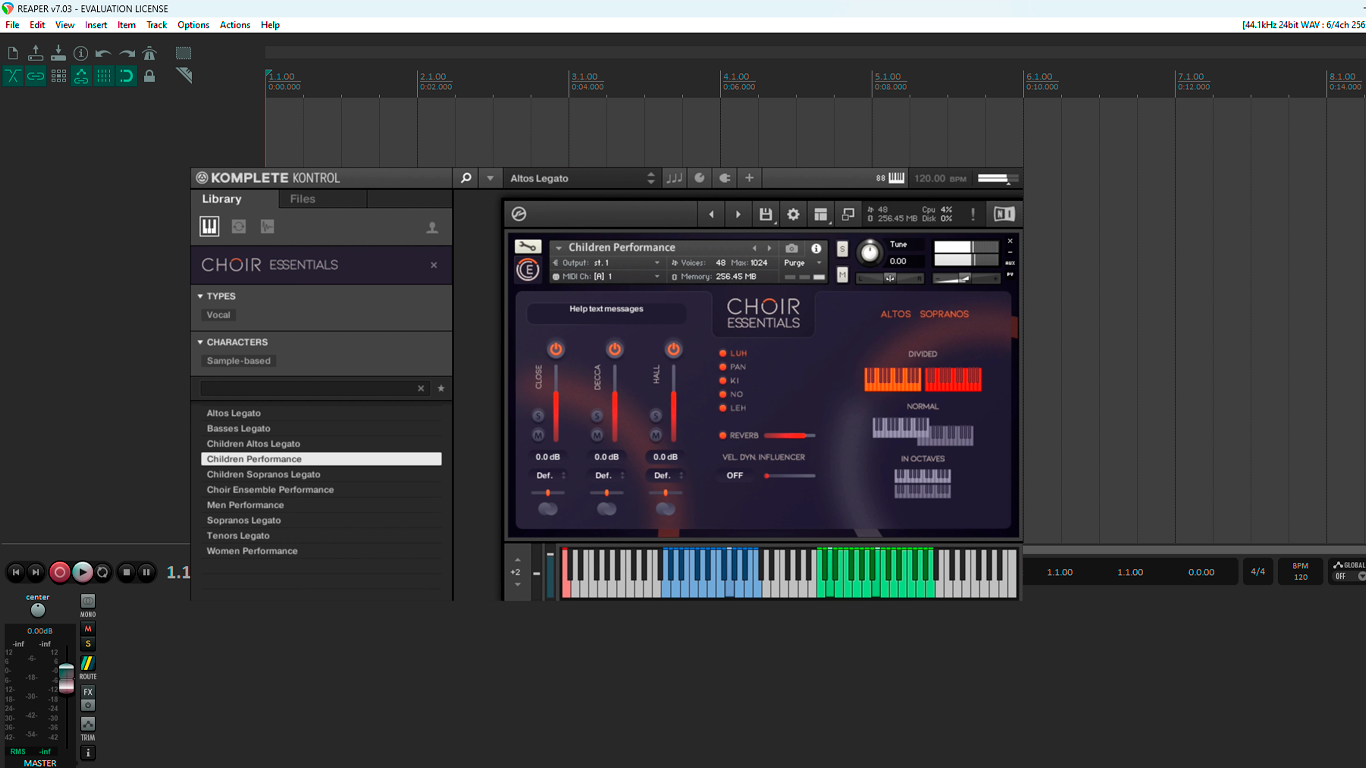Click the info icon in instrument header

(x=816, y=248)
